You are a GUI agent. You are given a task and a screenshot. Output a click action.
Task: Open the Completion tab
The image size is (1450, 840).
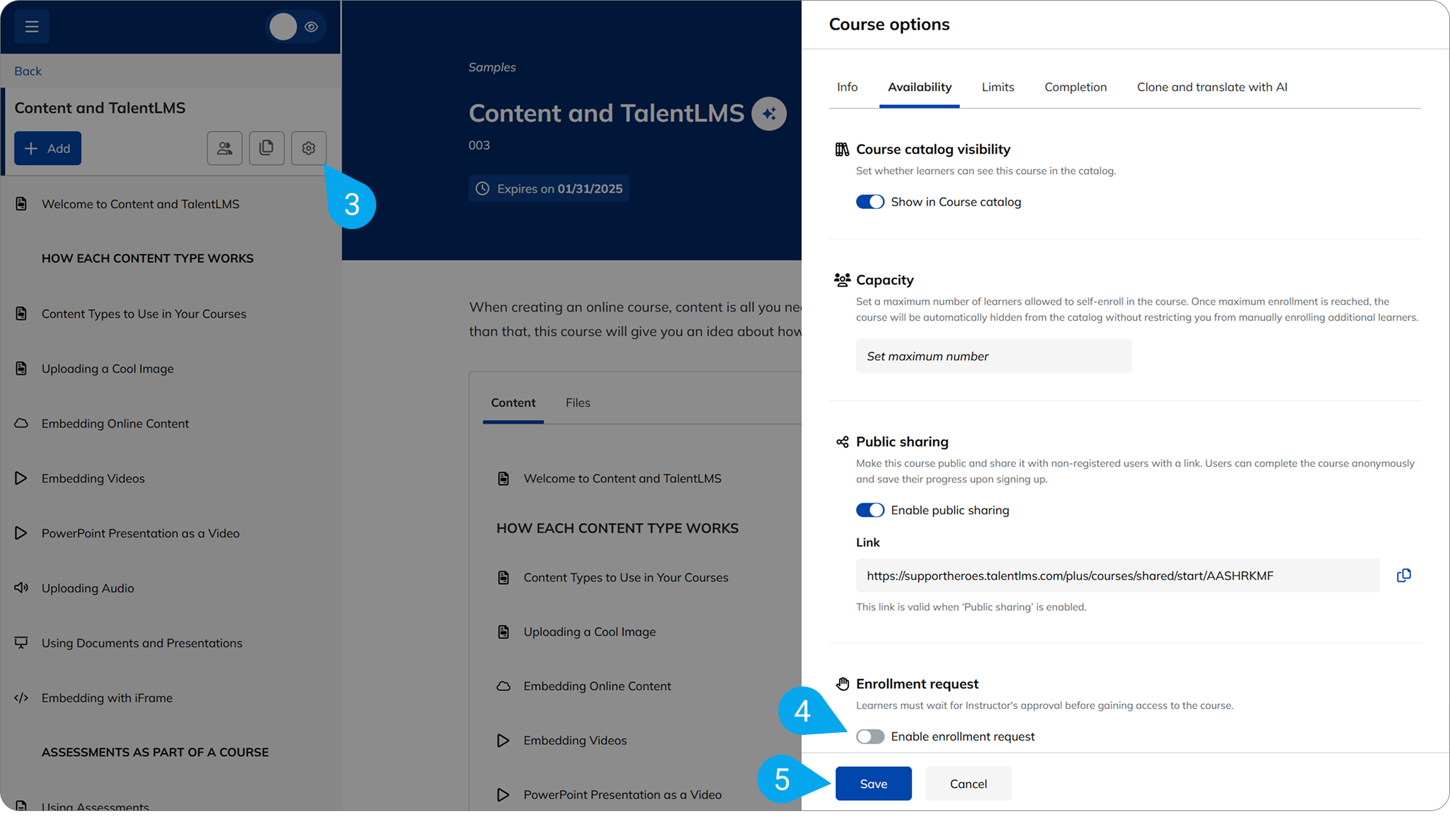(x=1075, y=88)
